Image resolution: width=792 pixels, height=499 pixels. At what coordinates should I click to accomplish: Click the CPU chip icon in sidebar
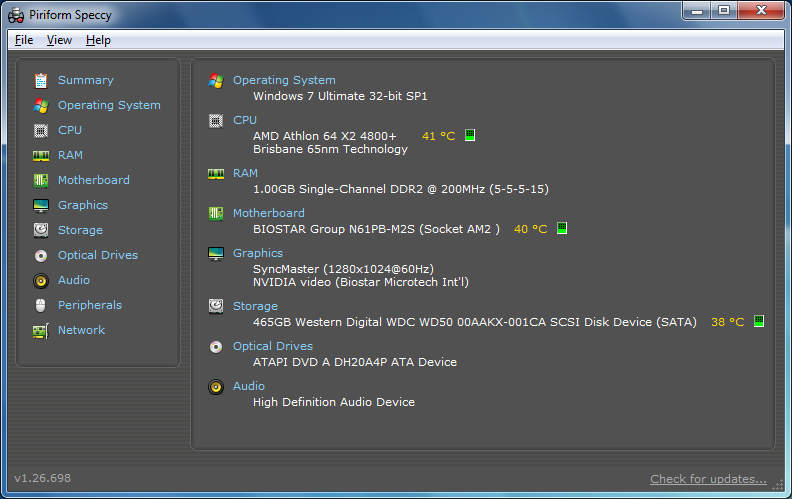pyautogui.click(x=41, y=130)
